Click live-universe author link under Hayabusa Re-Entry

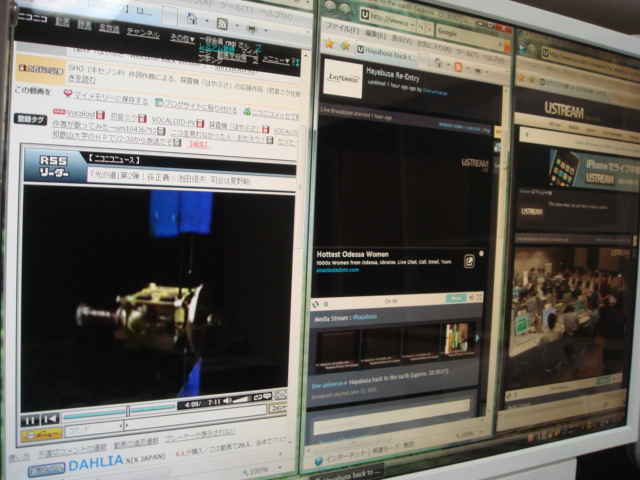(x=435, y=92)
